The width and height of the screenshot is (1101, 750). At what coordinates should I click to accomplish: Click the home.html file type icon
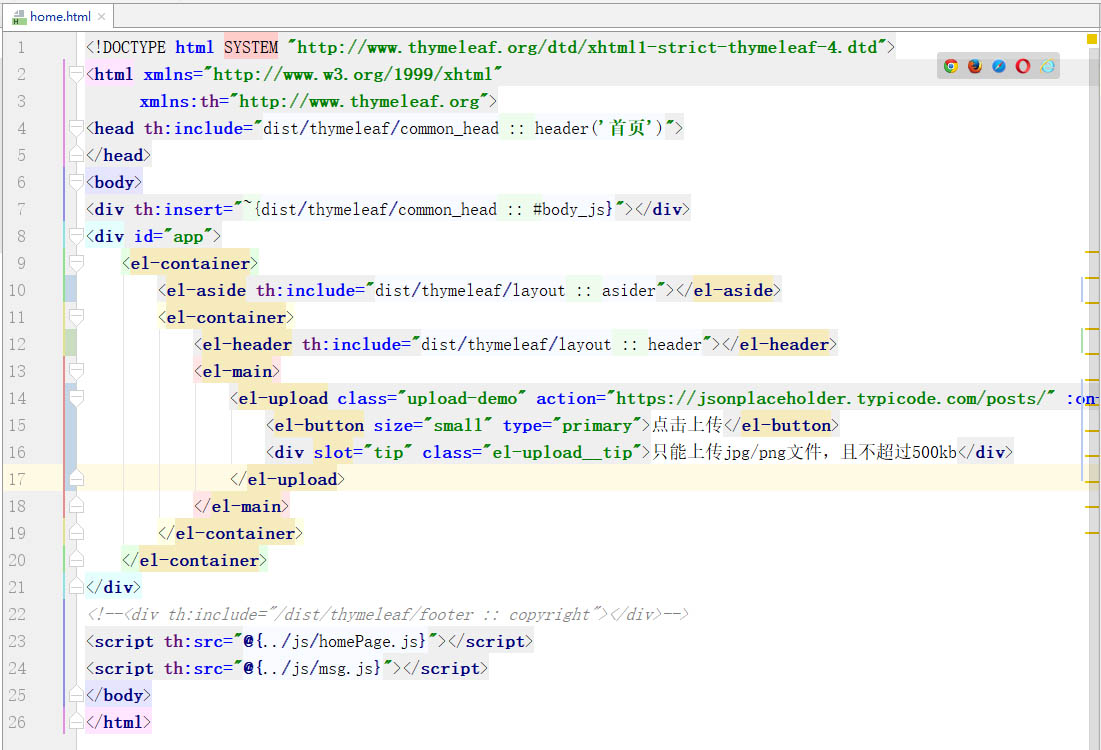coord(19,17)
